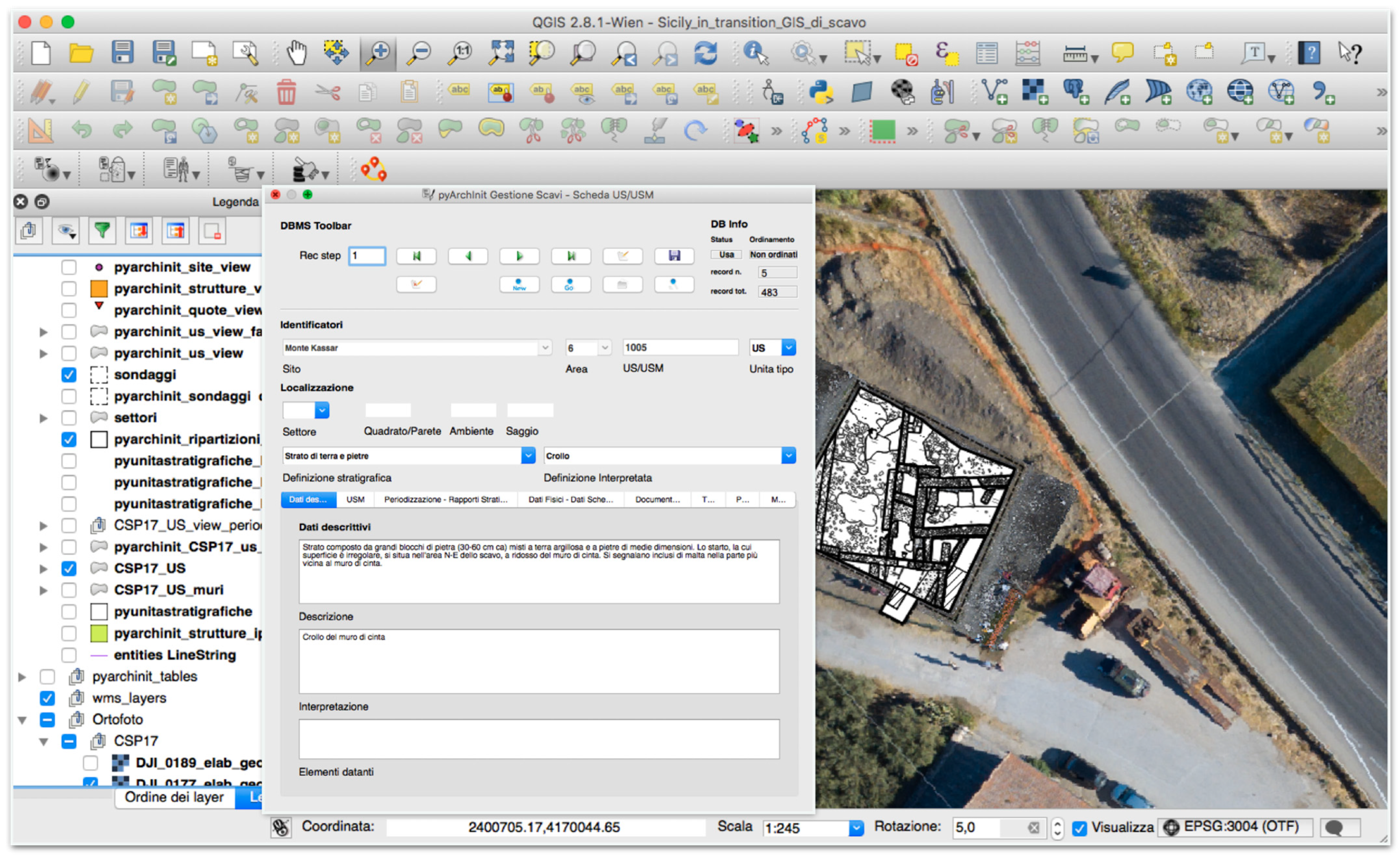The image size is (1400, 857).
Task: Select the Pan Map hand tool
Action: 296,53
